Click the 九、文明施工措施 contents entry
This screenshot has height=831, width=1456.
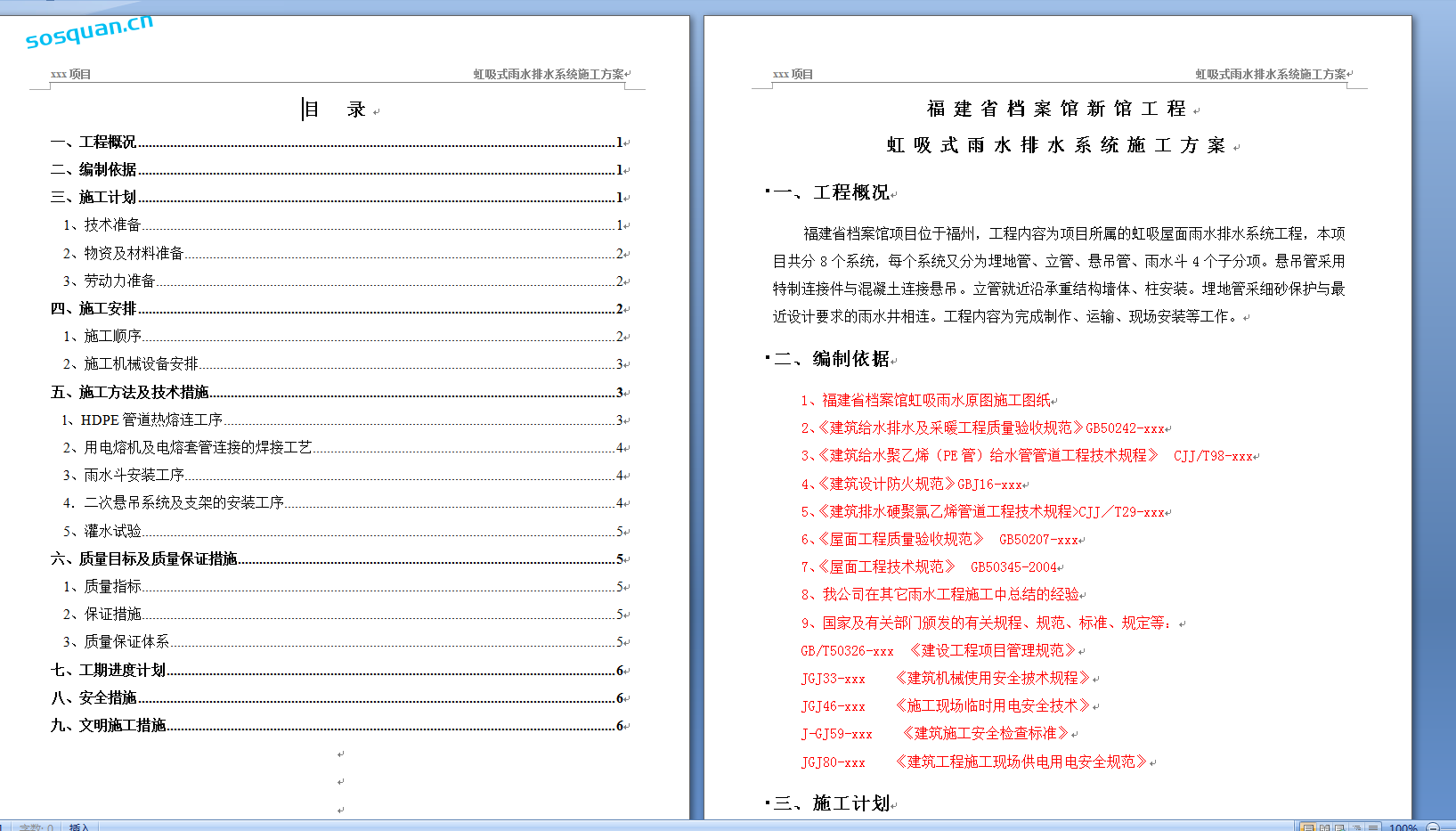click(109, 725)
